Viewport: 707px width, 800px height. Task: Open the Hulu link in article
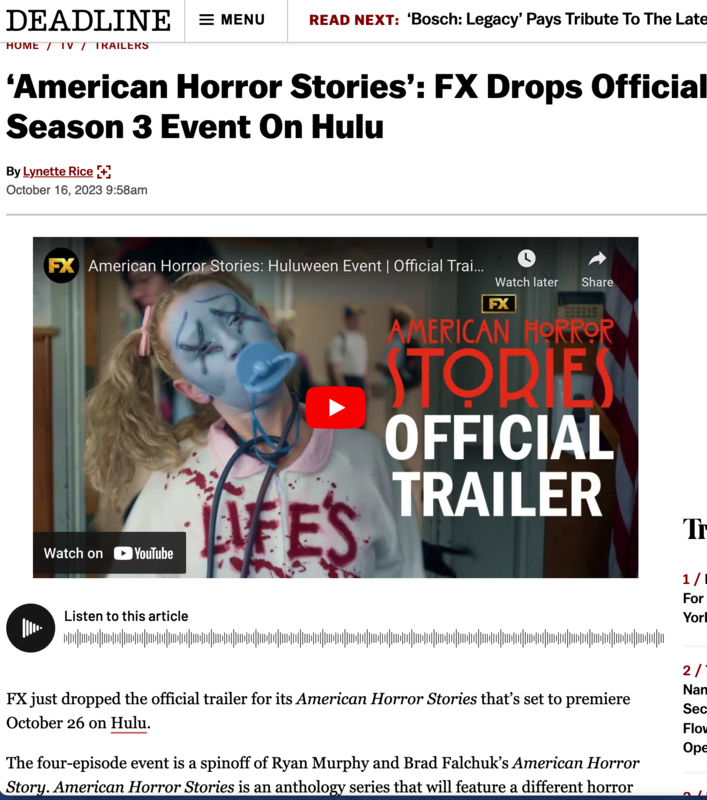tap(129, 723)
